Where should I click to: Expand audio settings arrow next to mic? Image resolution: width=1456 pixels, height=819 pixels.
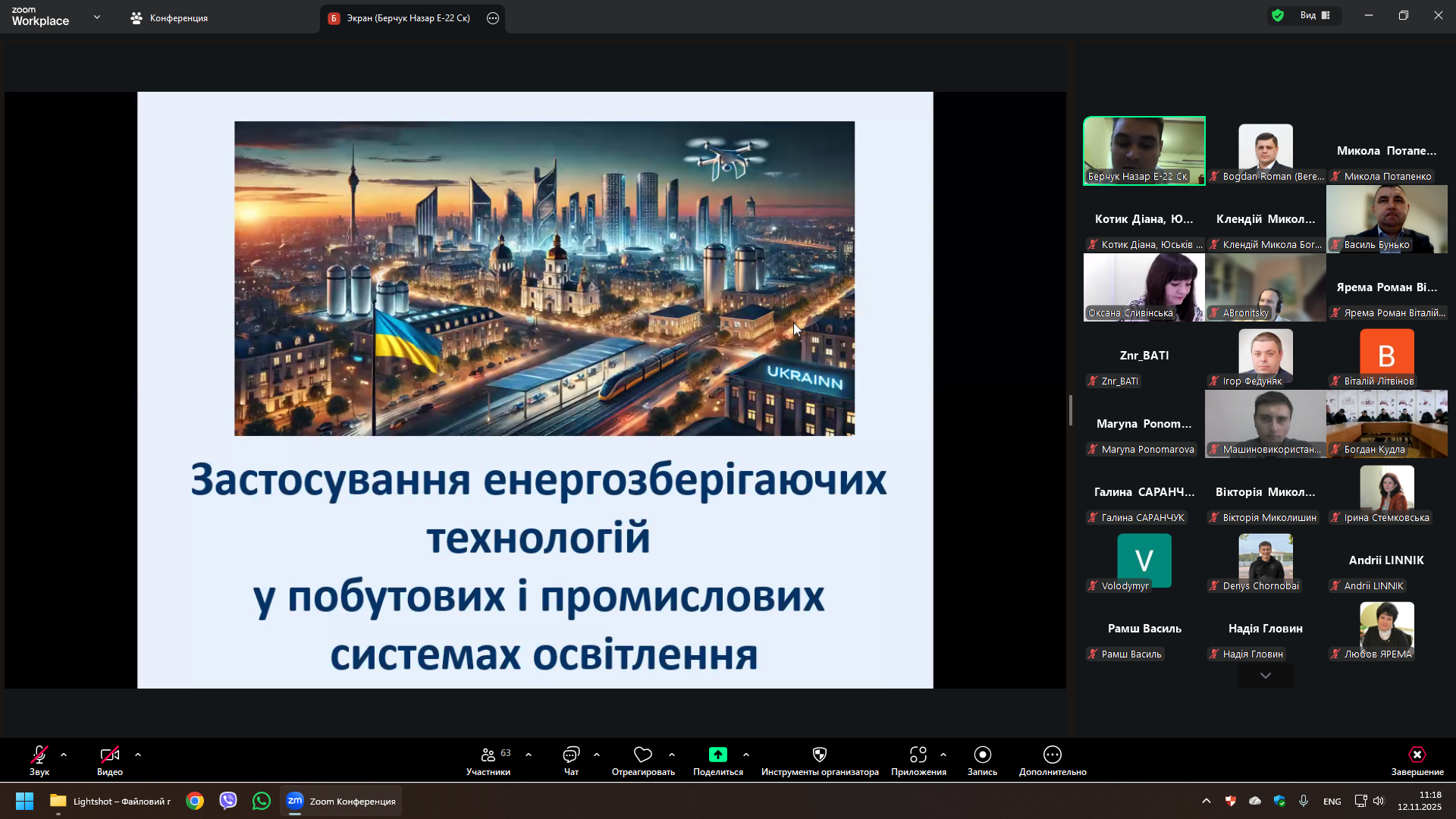click(x=64, y=755)
